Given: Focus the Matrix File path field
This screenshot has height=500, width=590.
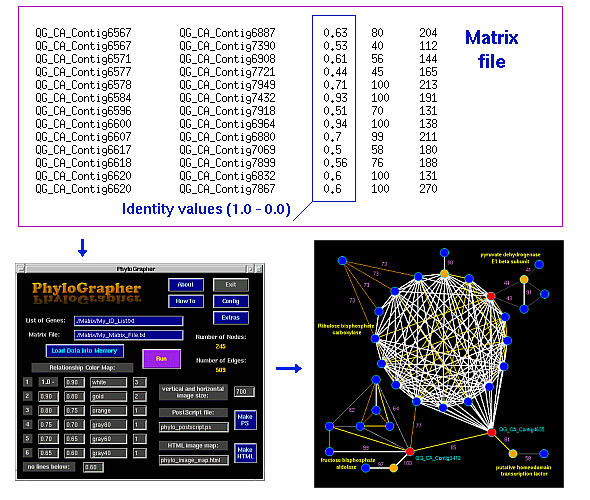Looking at the screenshot, I should 128,335.
